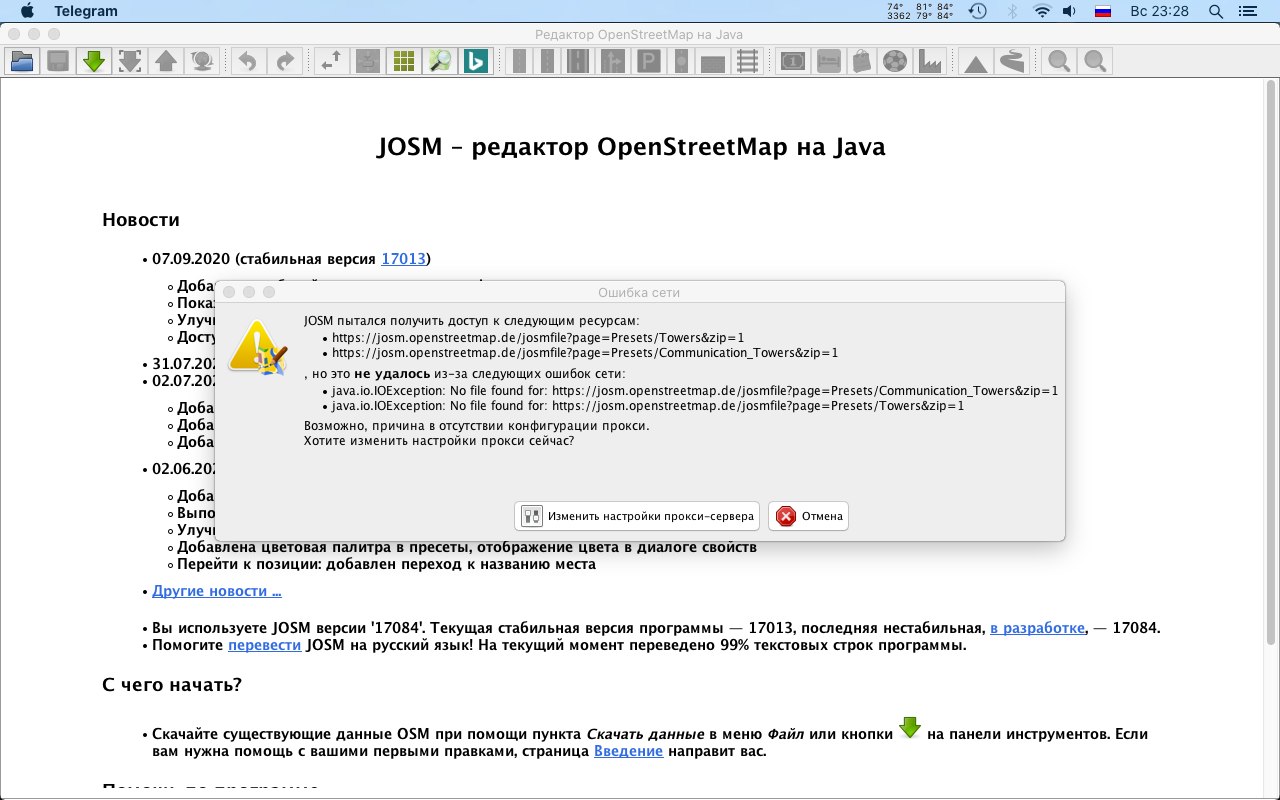Open the 17013 stable version link
This screenshot has width=1280, height=800.
[403, 259]
